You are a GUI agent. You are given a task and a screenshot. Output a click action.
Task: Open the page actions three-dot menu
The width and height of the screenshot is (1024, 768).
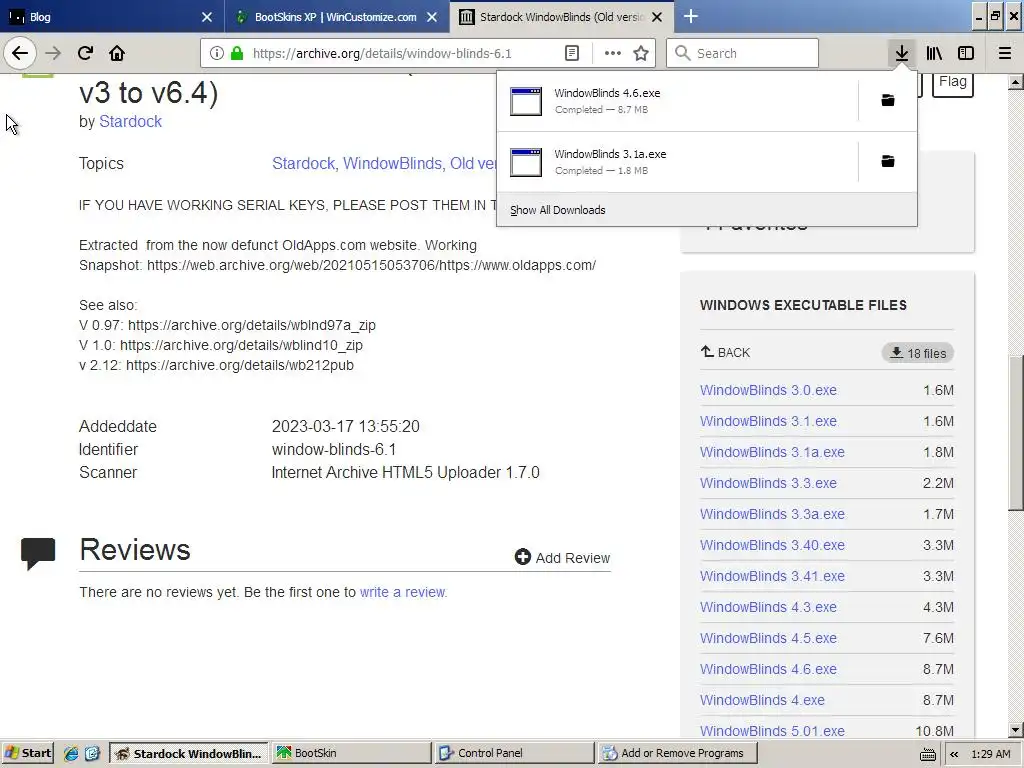tap(613, 54)
